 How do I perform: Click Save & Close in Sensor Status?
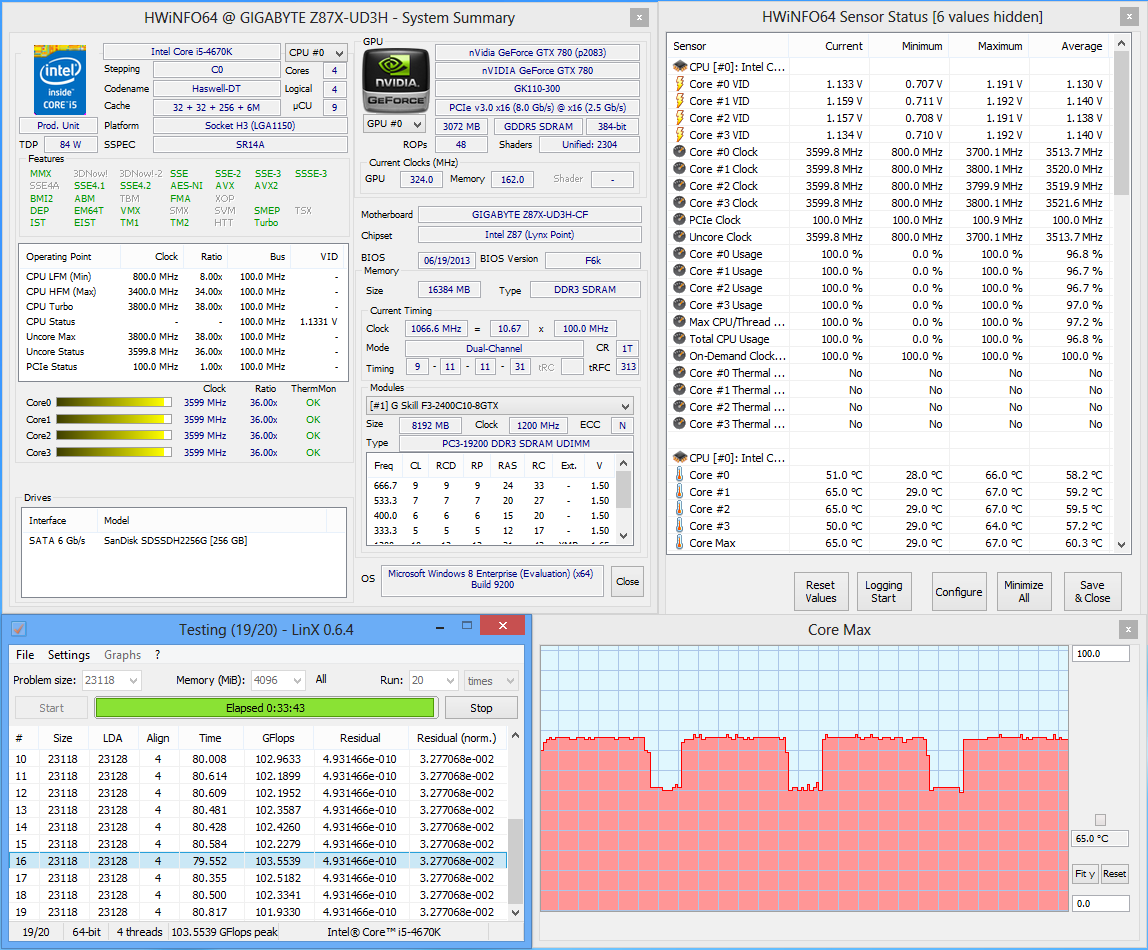click(1092, 591)
